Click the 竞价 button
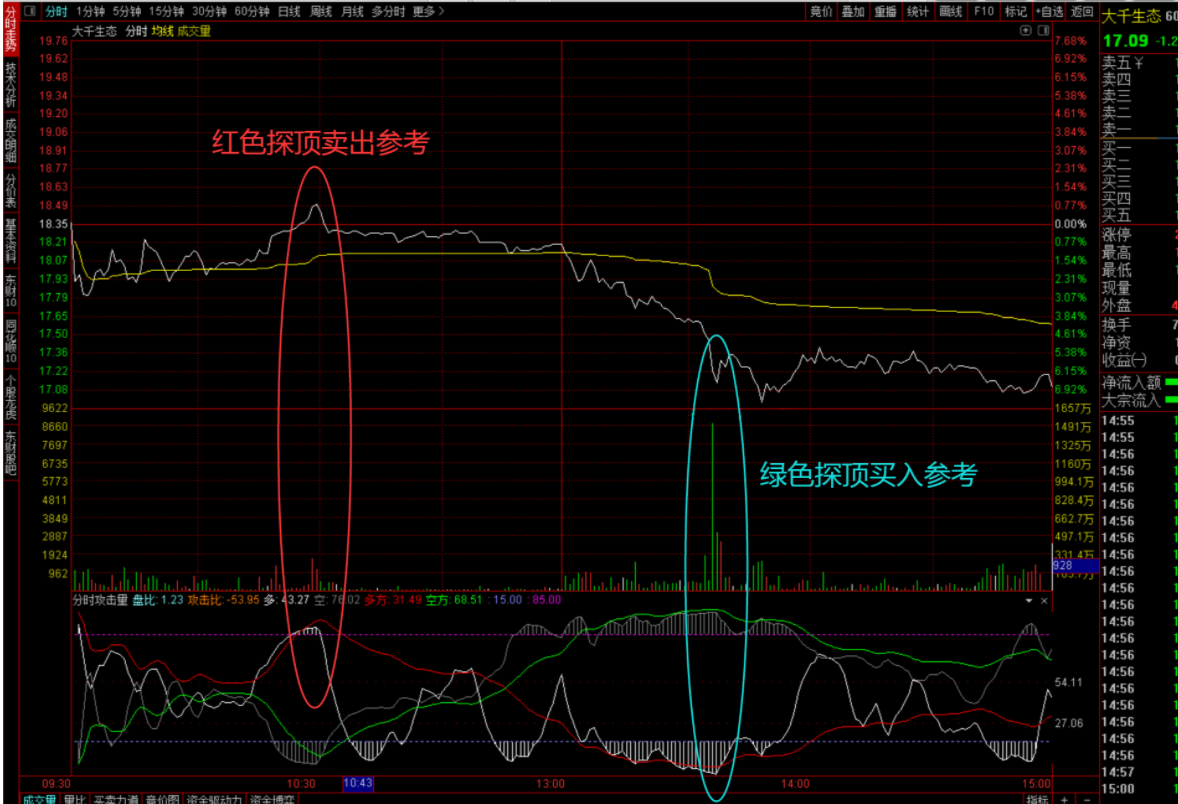Screen dimensions: 1178x804 click(821, 11)
